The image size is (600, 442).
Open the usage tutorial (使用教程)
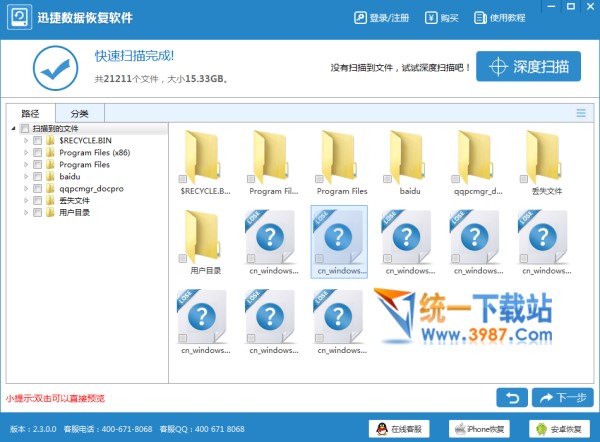pyautogui.click(x=499, y=18)
